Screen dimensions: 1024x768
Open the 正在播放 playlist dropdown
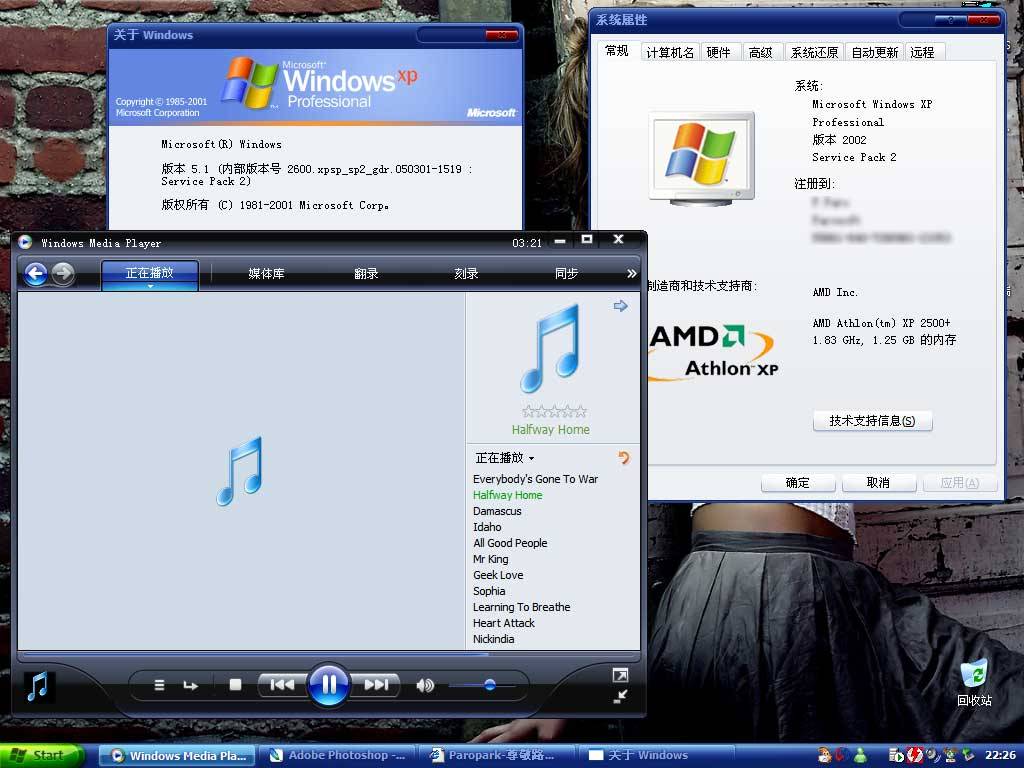click(x=505, y=458)
